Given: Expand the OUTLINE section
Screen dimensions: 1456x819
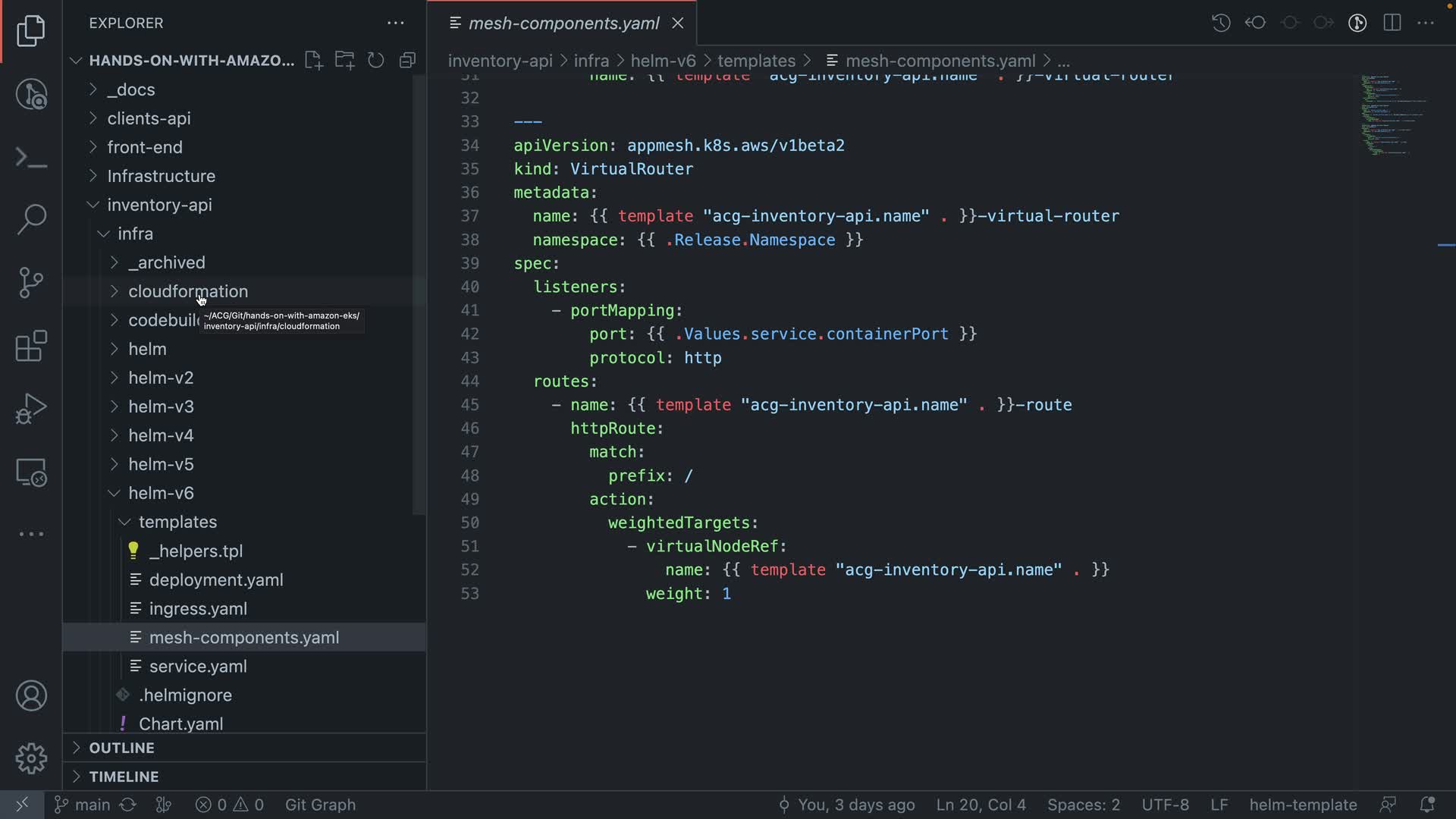Looking at the screenshot, I should tap(121, 748).
